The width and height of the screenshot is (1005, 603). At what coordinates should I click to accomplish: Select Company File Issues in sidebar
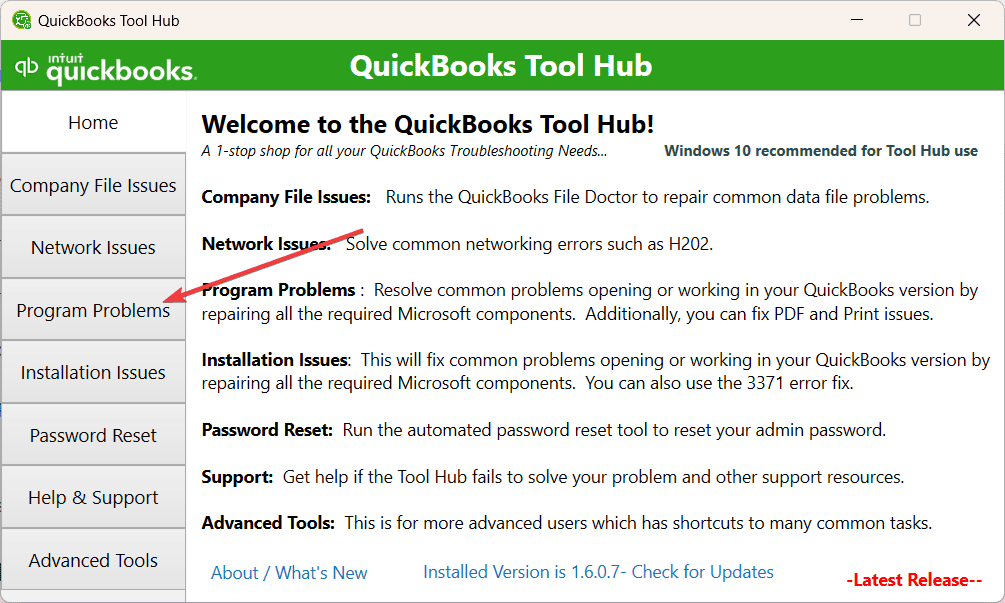(94, 185)
